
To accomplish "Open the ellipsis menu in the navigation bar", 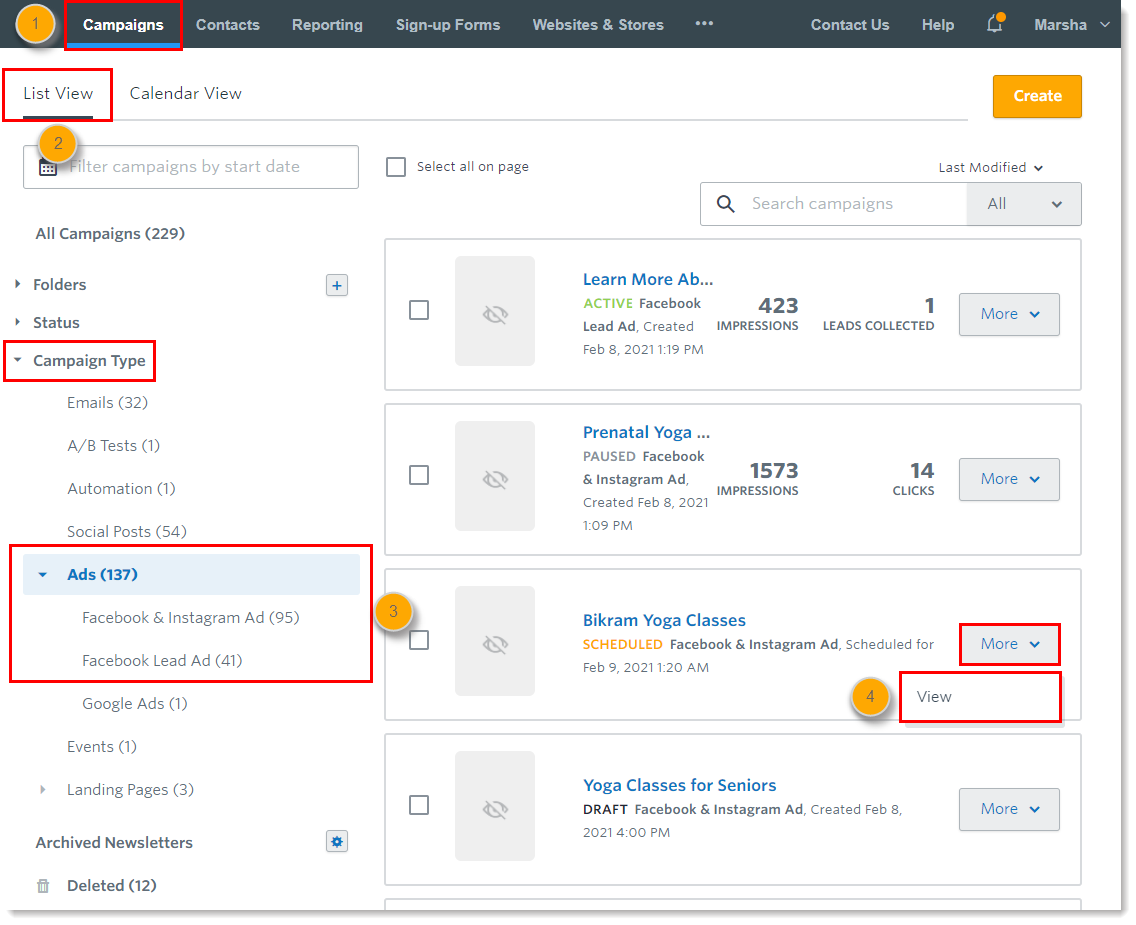I will coord(704,24).
